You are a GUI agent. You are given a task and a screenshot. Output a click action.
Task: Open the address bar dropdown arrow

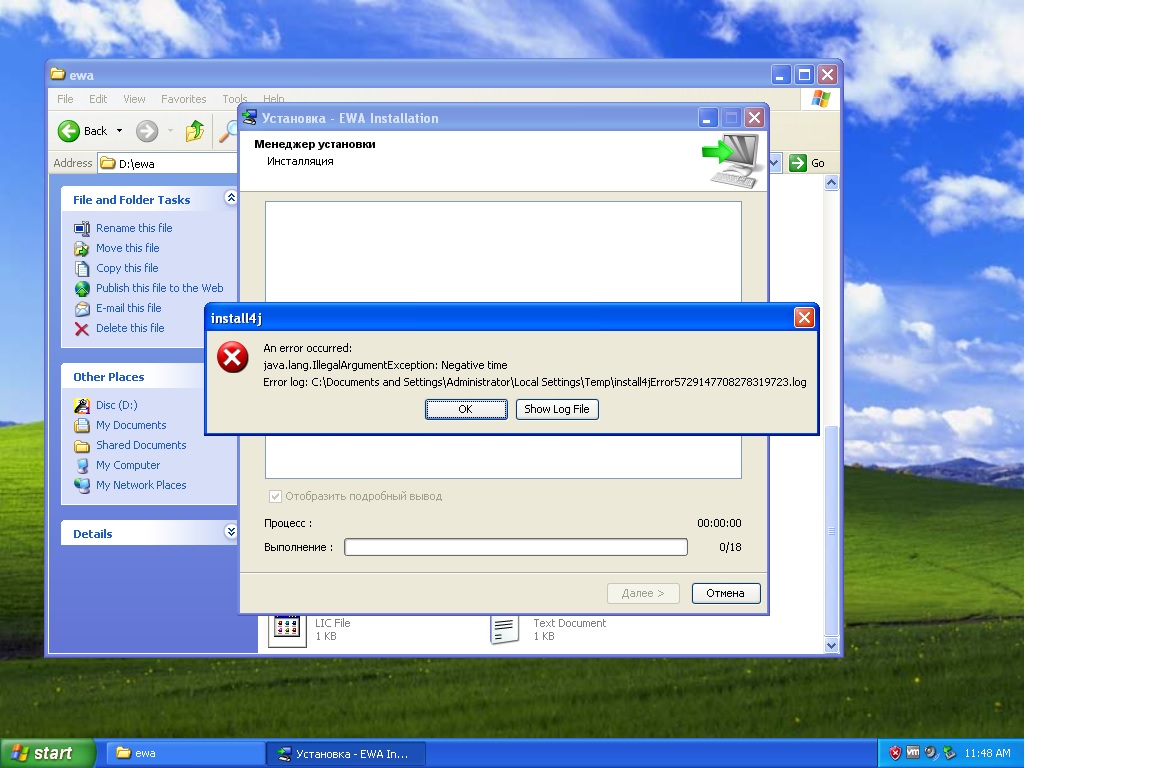(774, 162)
